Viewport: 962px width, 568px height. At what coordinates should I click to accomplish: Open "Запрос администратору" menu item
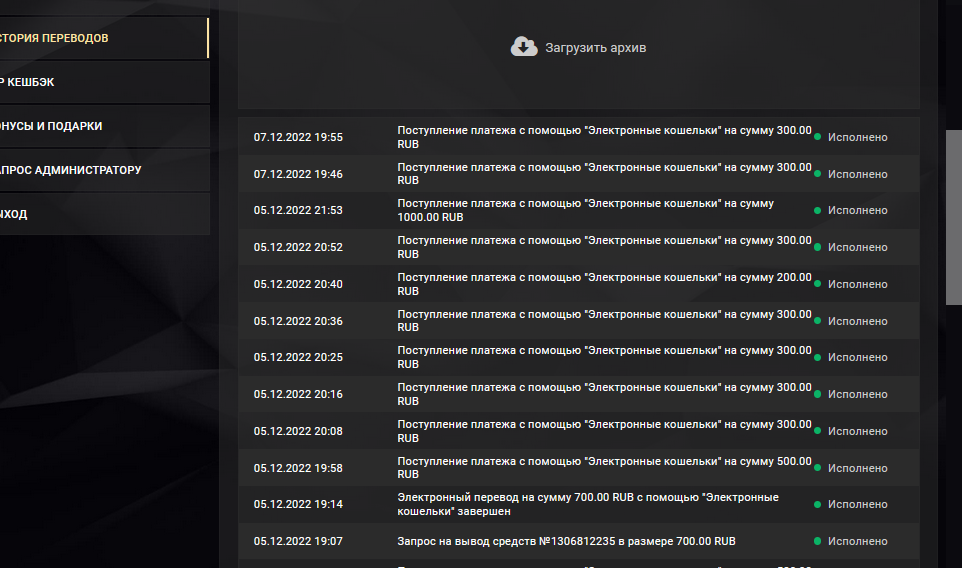[104, 171]
